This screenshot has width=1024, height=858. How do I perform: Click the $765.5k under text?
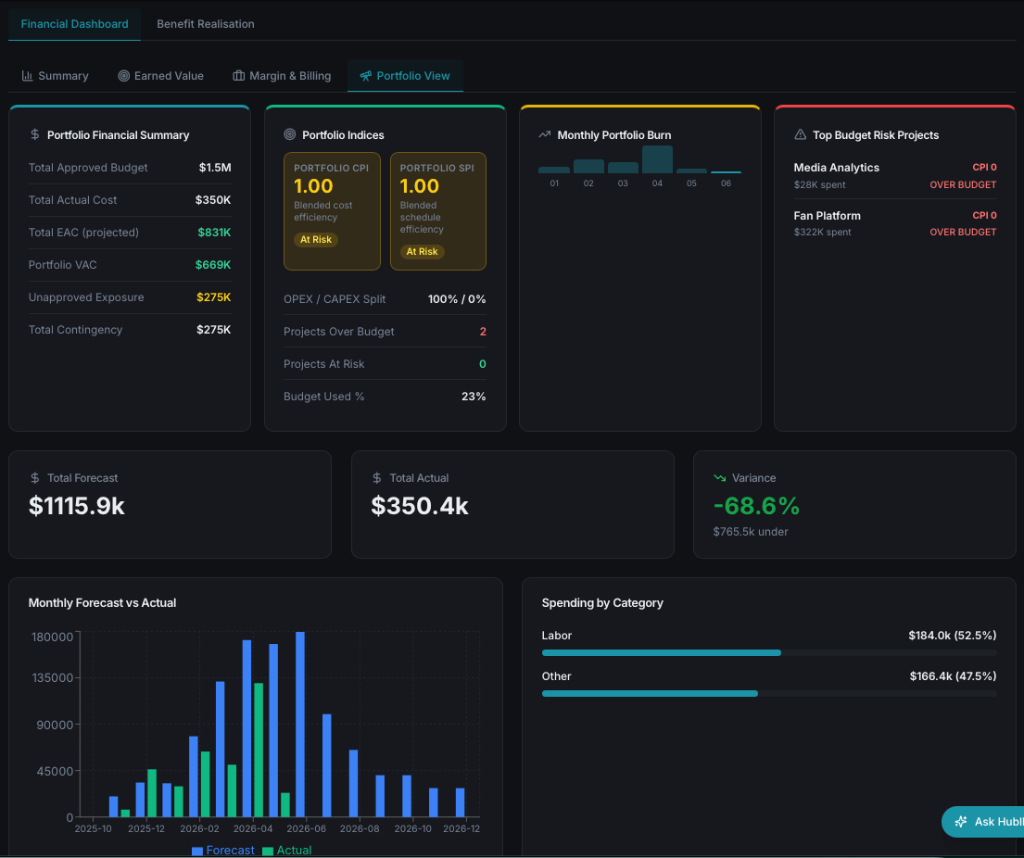(750, 532)
